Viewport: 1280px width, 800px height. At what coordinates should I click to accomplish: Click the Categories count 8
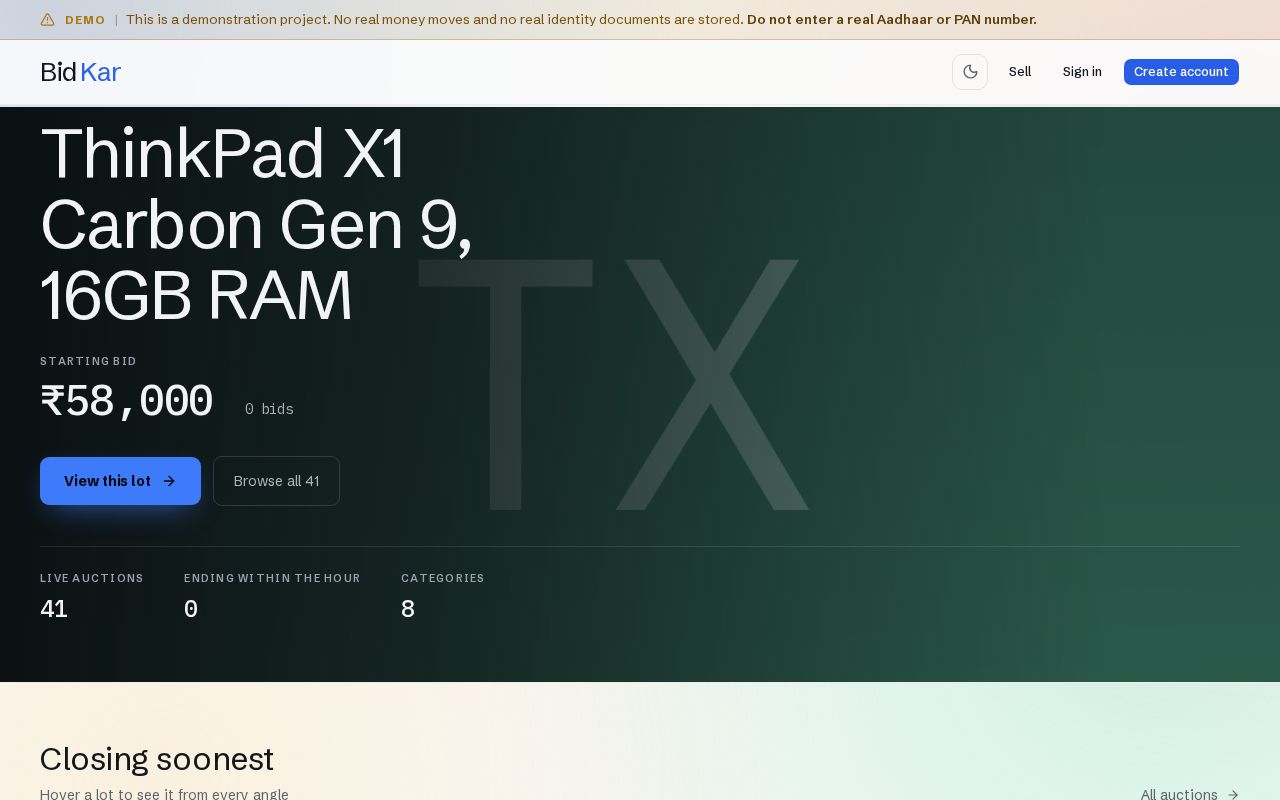point(408,609)
